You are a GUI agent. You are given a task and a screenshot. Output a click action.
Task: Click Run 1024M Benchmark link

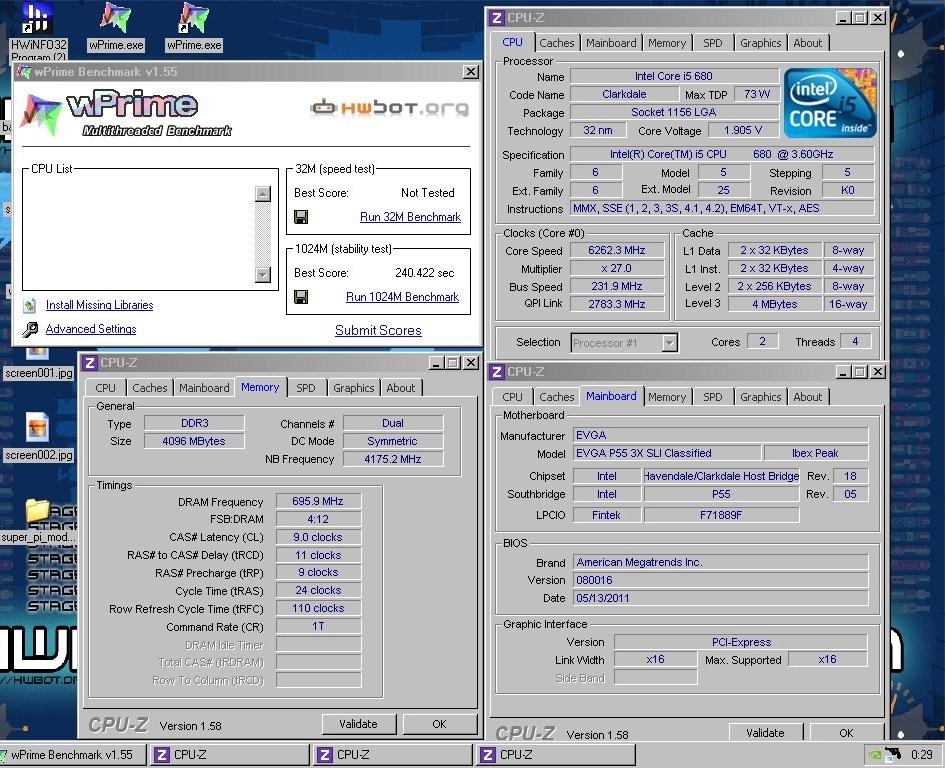point(403,297)
